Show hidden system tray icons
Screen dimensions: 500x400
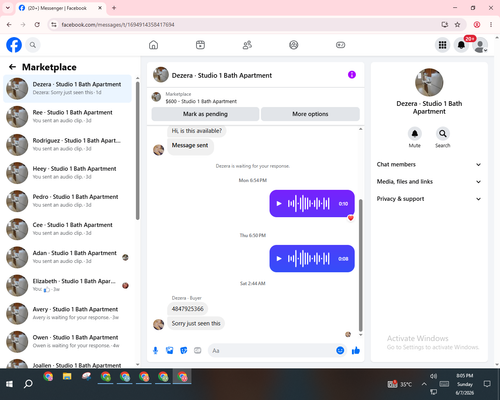(x=424, y=384)
